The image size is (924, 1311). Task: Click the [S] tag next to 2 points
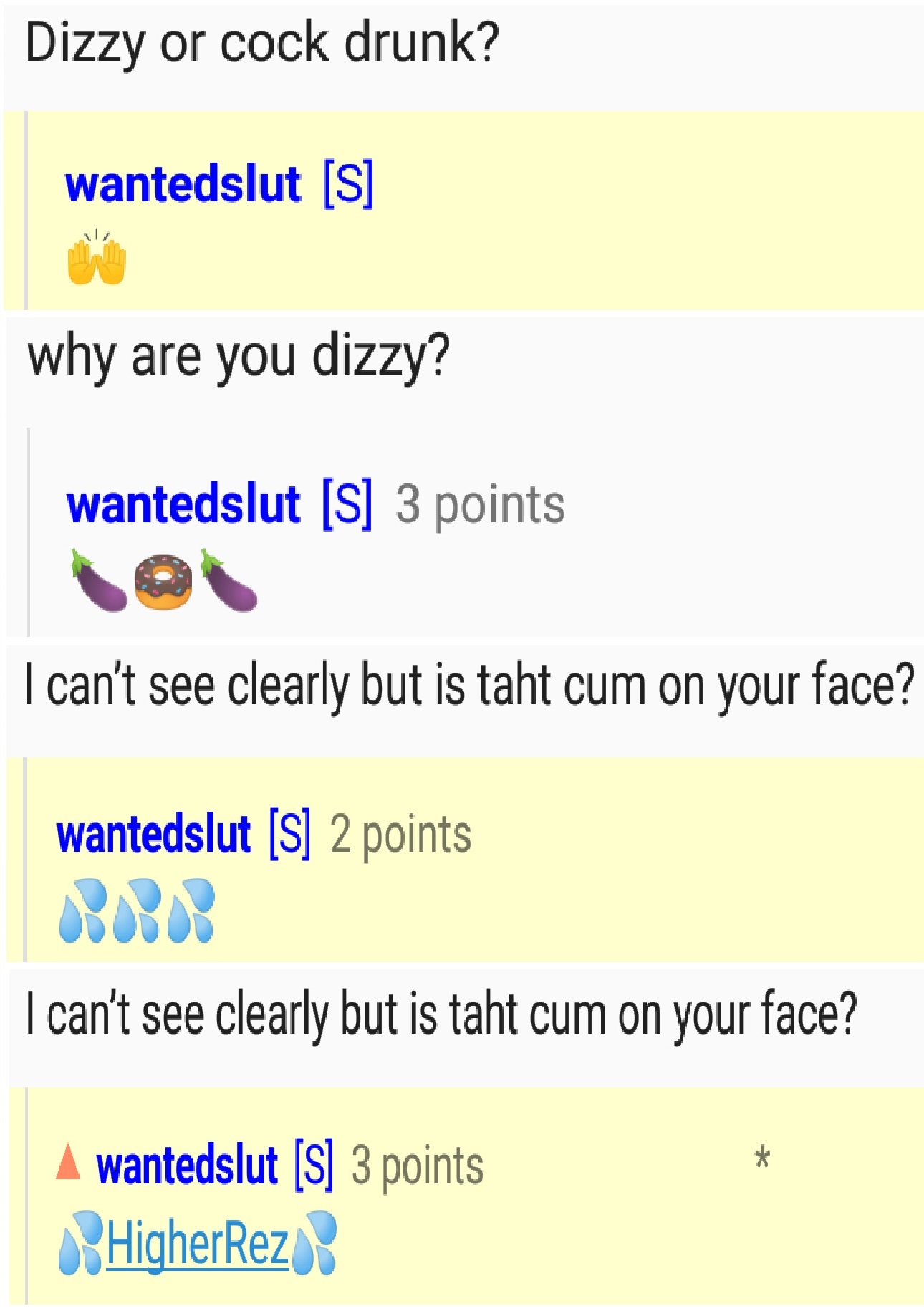290,834
